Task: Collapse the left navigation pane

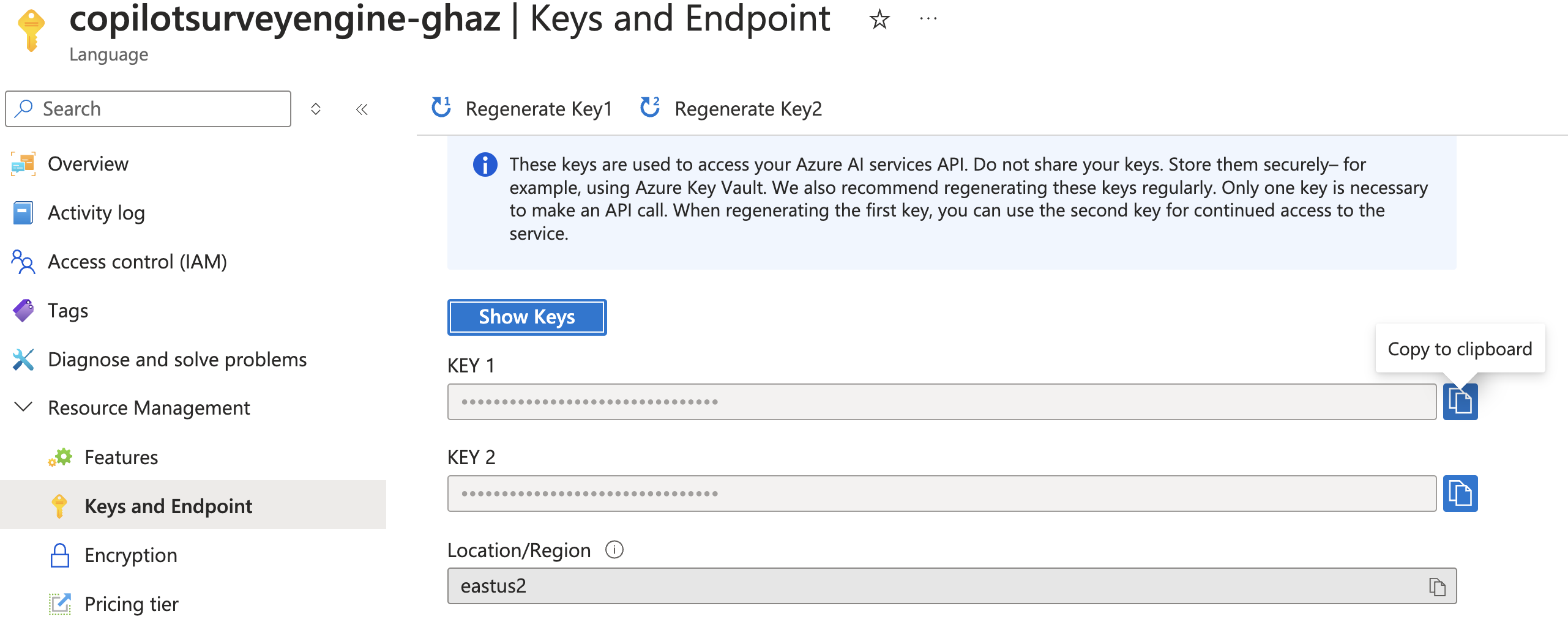Action: pos(362,109)
